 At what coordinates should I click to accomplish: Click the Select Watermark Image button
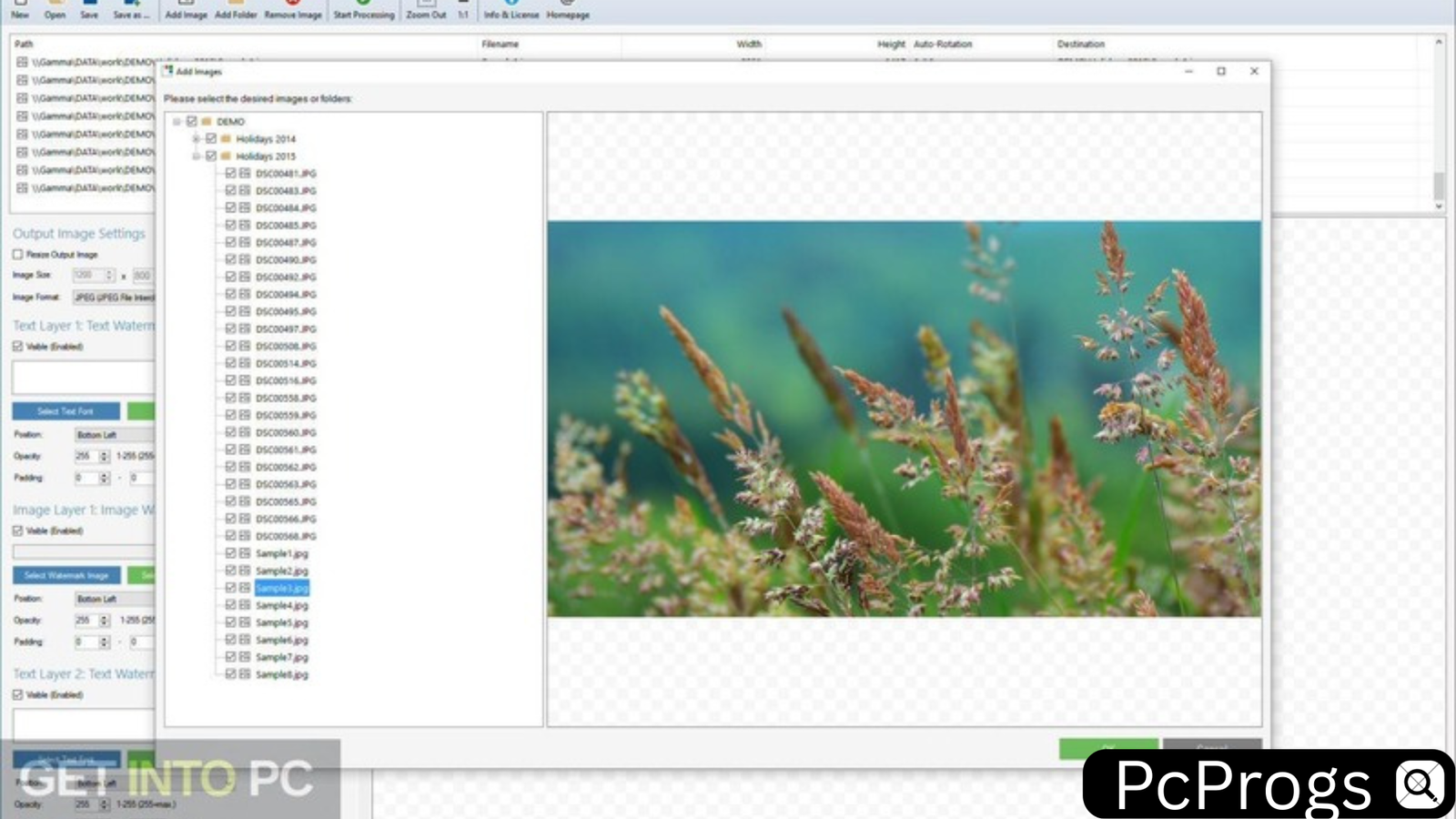pos(66,575)
